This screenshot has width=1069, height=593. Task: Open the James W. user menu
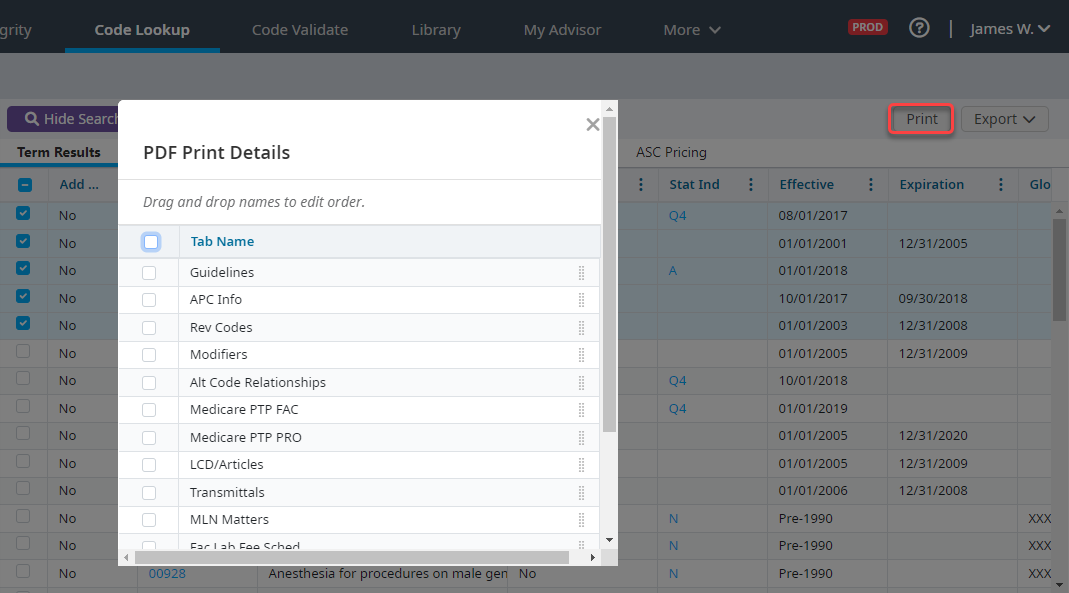pos(1010,28)
